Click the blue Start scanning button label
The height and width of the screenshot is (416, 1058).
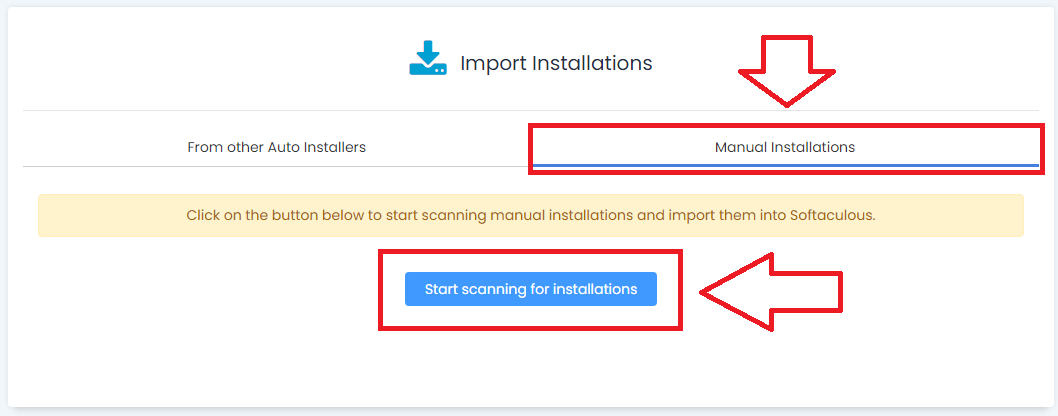pyautogui.click(x=531, y=289)
